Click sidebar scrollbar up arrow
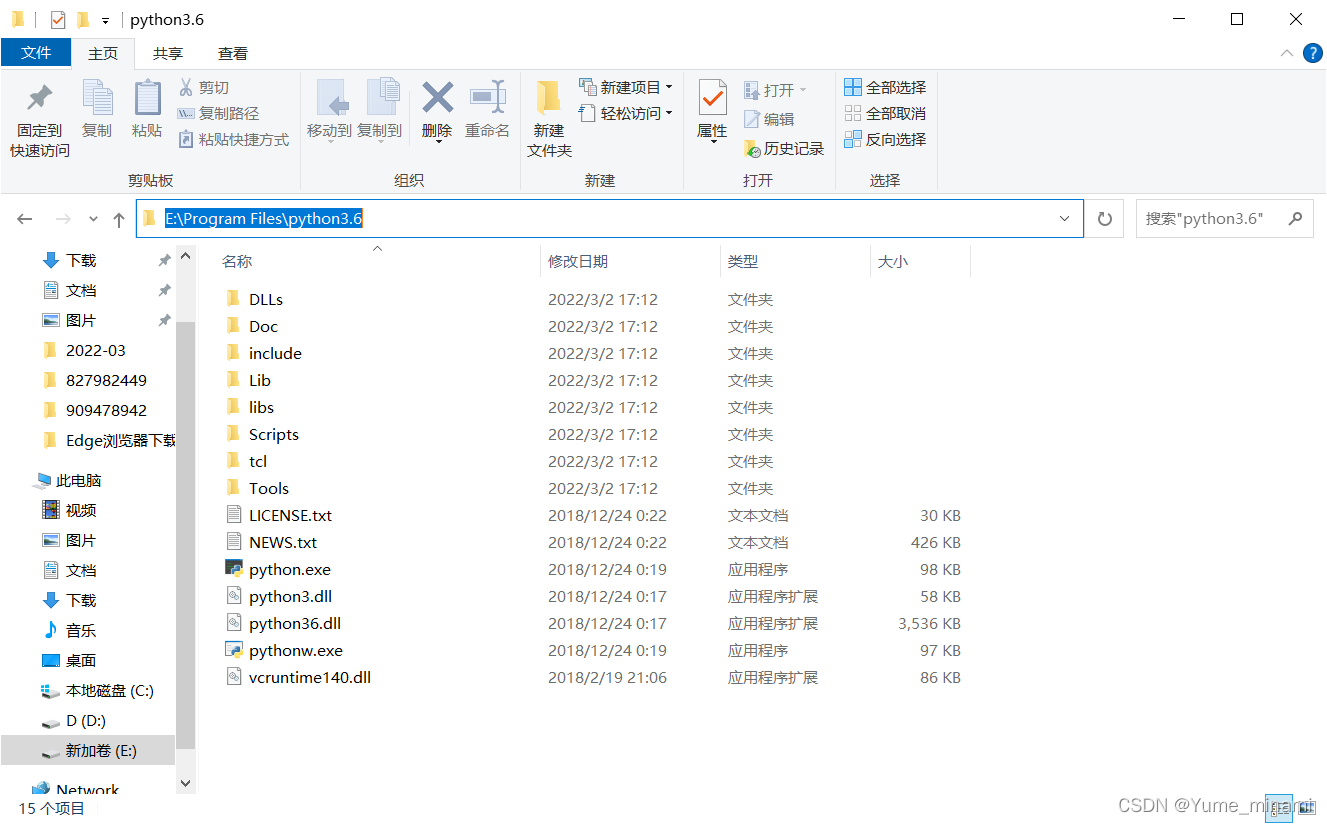This screenshot has height=824, width=1327. pyautogui.click(x=185, y=256)
